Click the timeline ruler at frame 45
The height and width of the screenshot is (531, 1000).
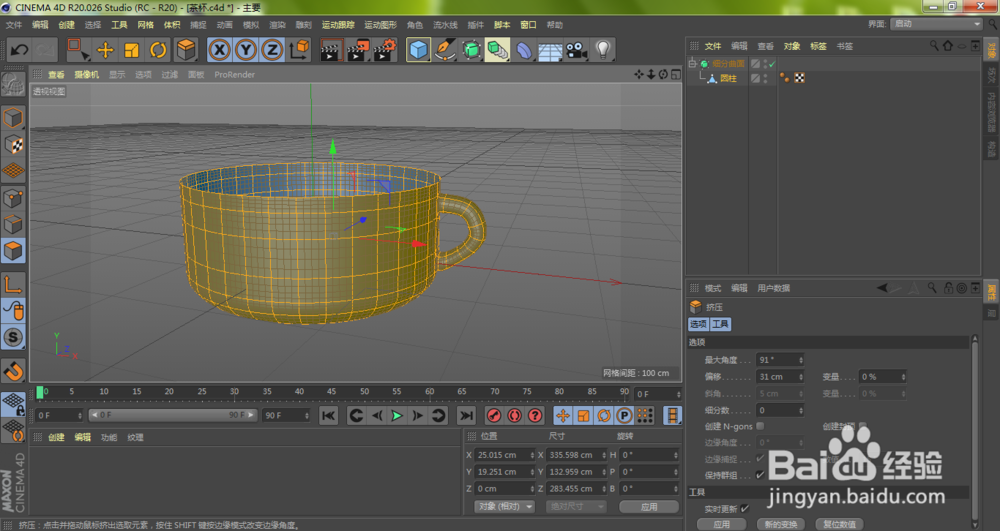332,392
